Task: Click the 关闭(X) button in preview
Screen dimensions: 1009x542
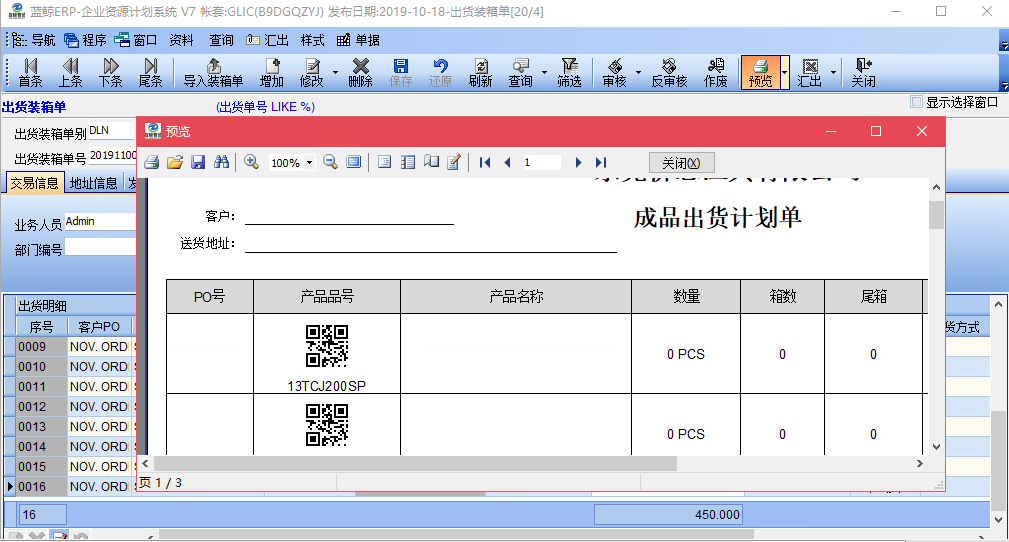Action: [x=681, y=163]
